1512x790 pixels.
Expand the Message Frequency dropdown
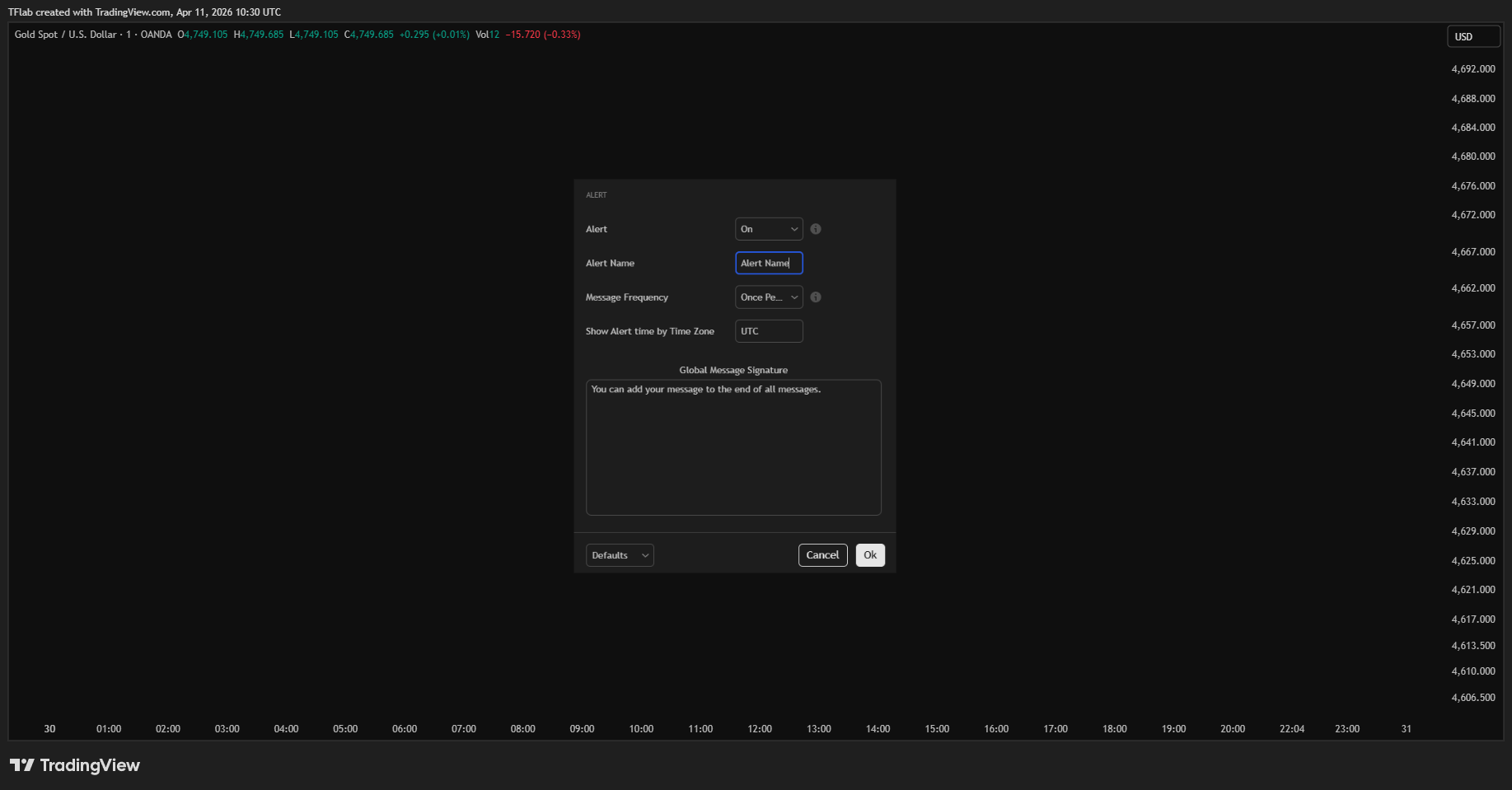769,297
